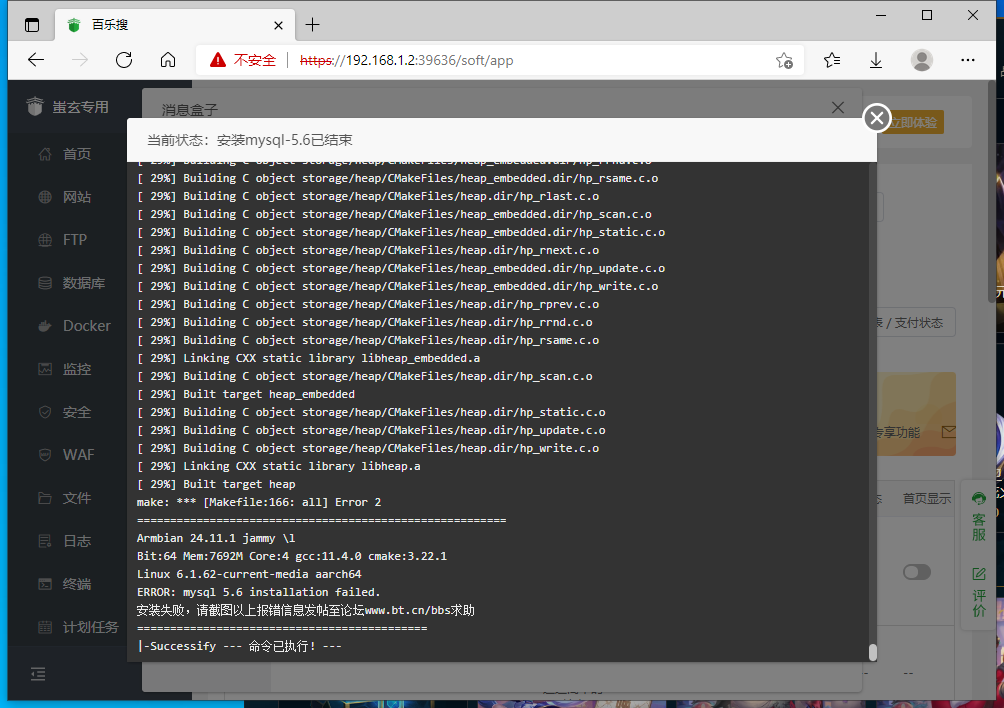Viewport: 1004px width, 708px height.
Task: Collapse the sidebar menu
Action: tap(38, 674)
